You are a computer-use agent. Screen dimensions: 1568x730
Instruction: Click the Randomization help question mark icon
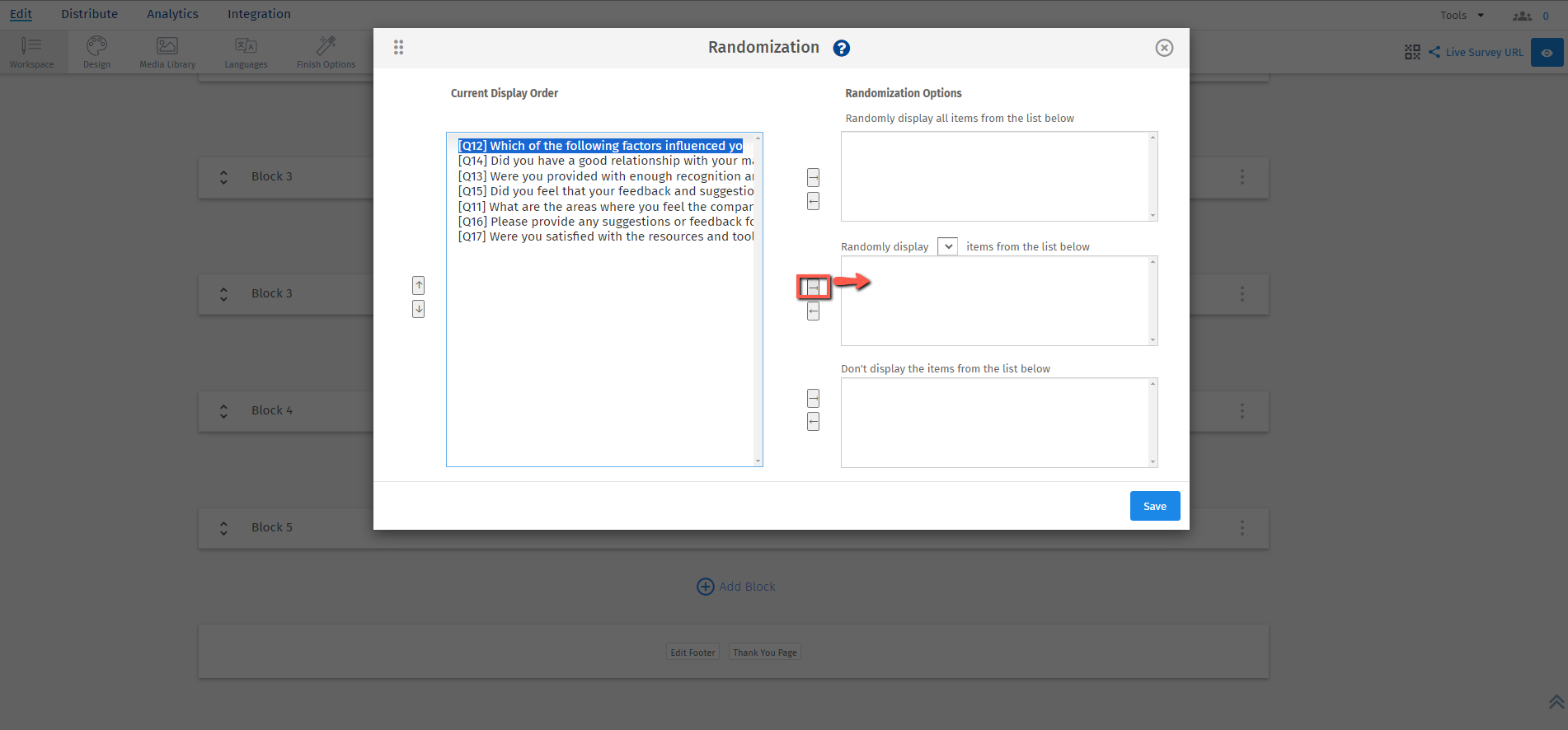(841, 48)
